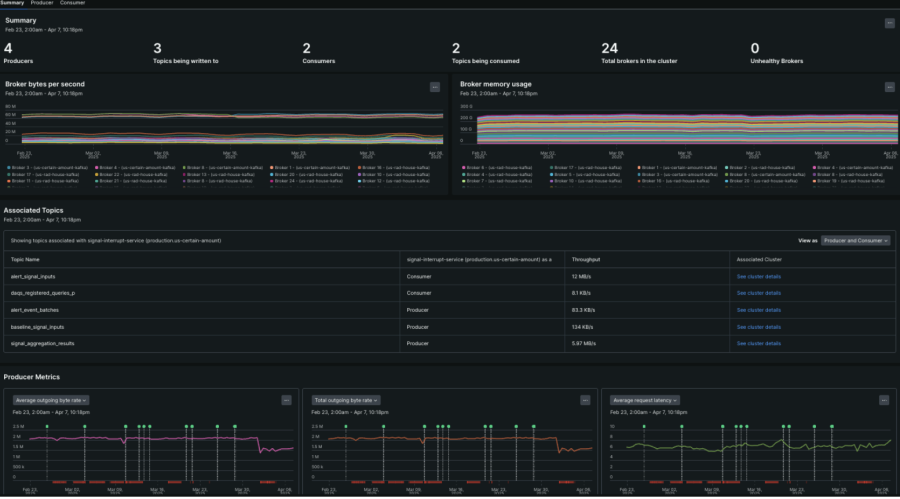Expand the 'Producer and Consumer' view dropdown
This screenshot has height=499, width=900.
pos(857,241)
